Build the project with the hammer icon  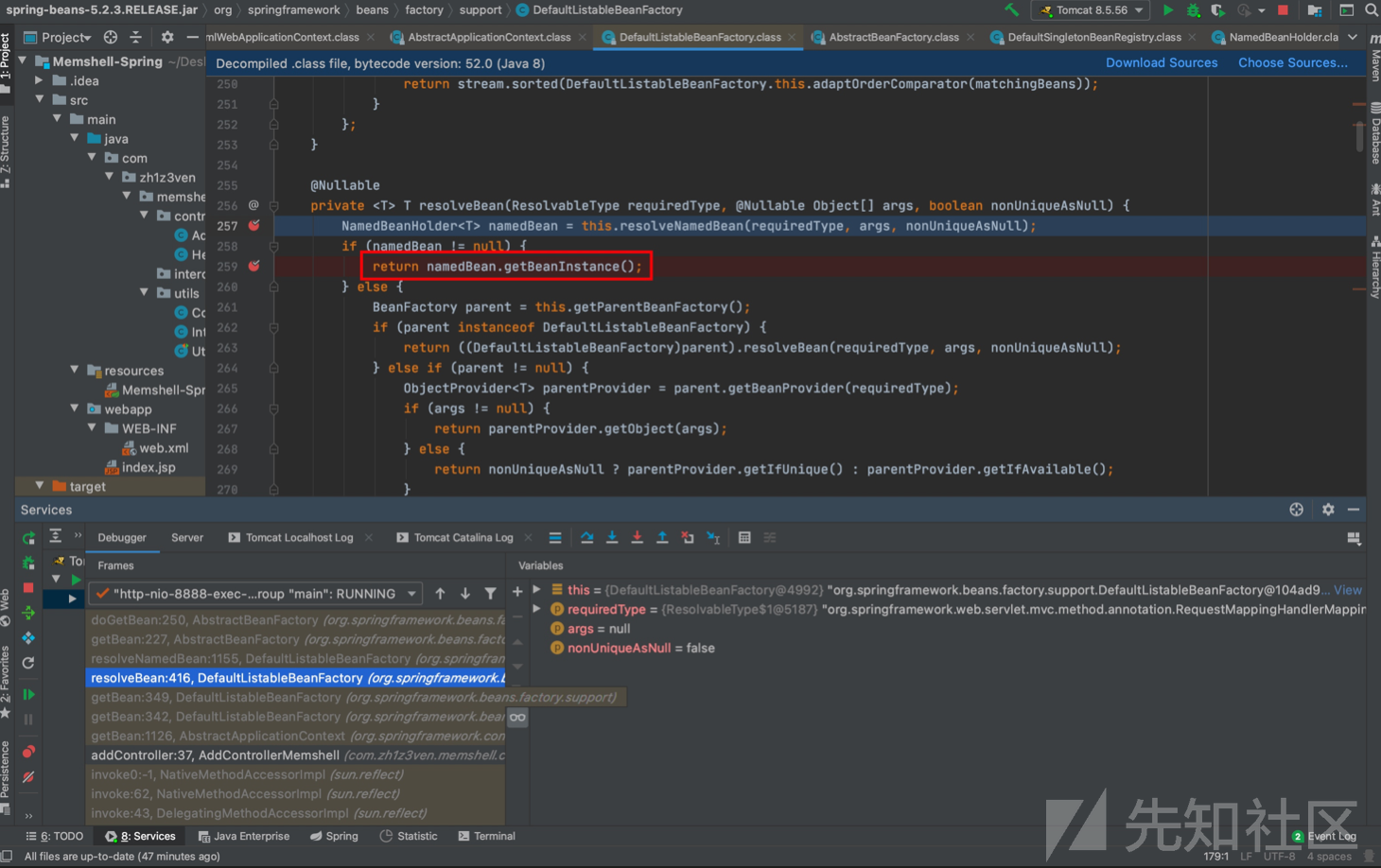pyautogui.click(x=1012, y=10)
